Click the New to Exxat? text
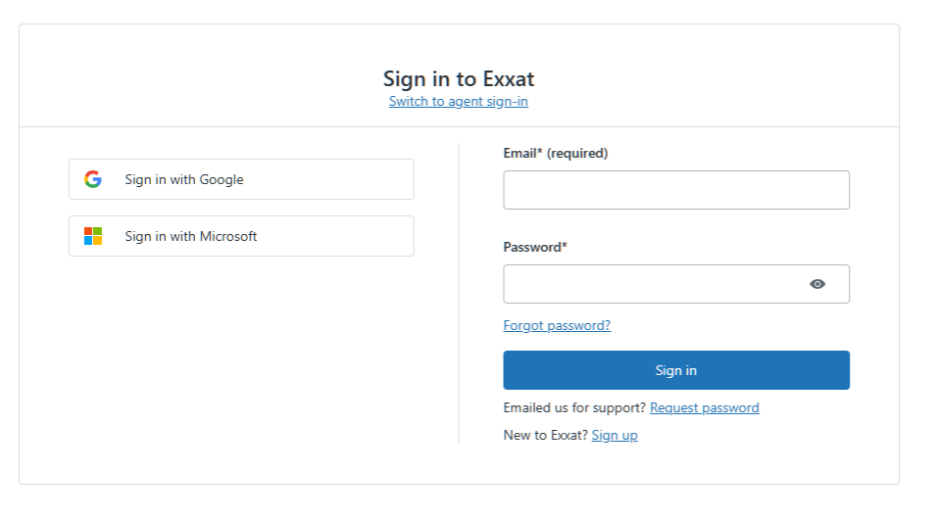Image resolution: width=936 pixels, height=520 pixels. point(545,436)
